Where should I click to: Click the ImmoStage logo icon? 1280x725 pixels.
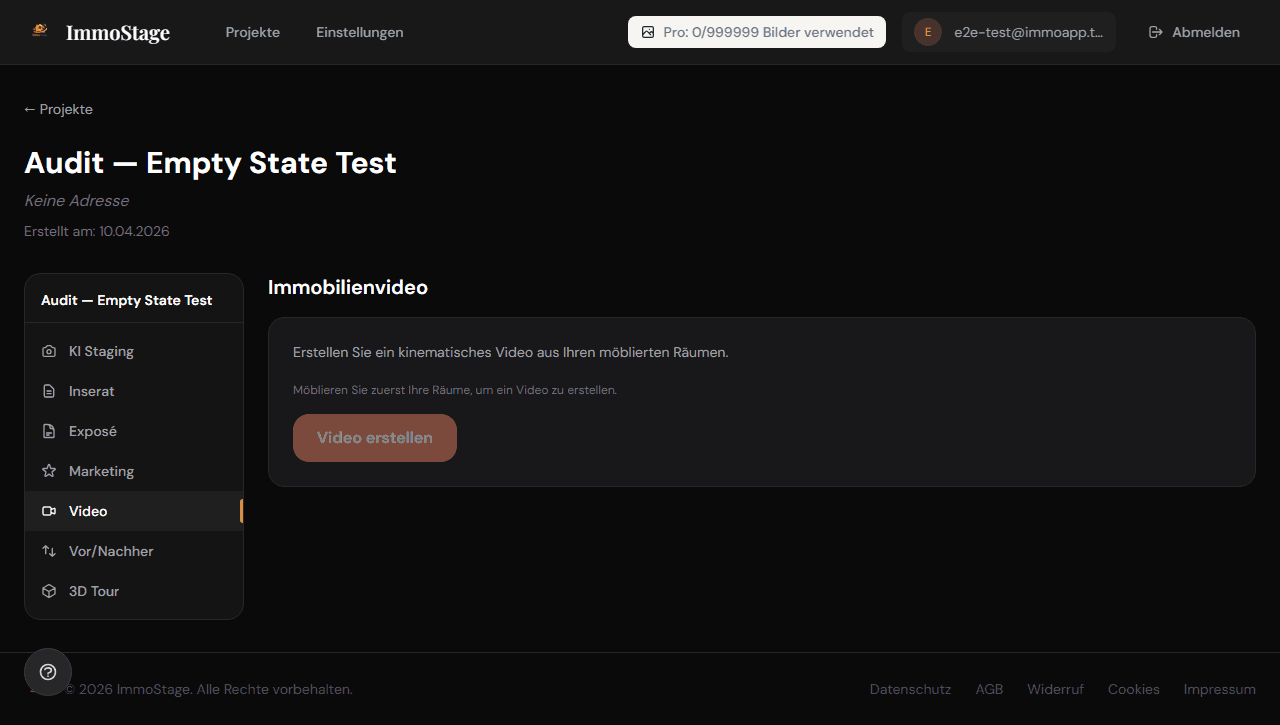pos(38,31)
